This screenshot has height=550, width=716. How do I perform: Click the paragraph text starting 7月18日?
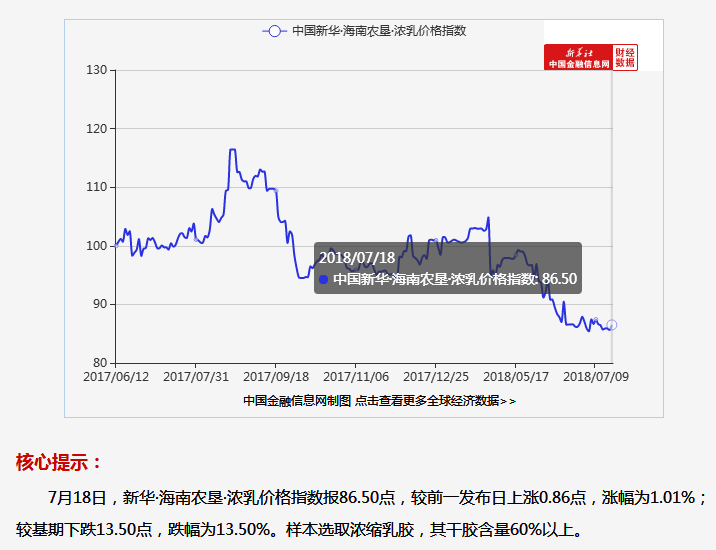click(361, 513)
